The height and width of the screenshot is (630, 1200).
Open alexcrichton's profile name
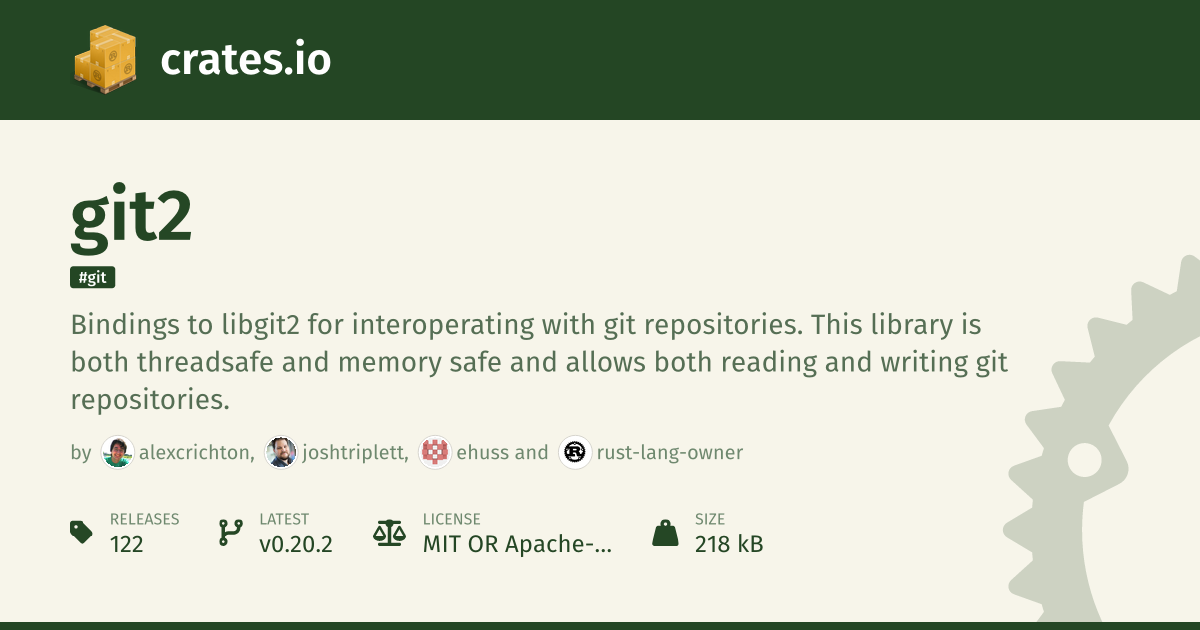196,453
